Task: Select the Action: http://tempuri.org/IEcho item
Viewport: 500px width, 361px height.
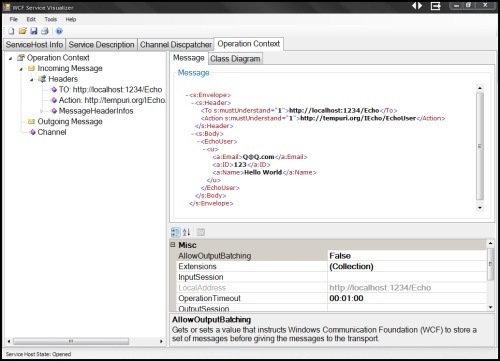Action: coord(112,100)
